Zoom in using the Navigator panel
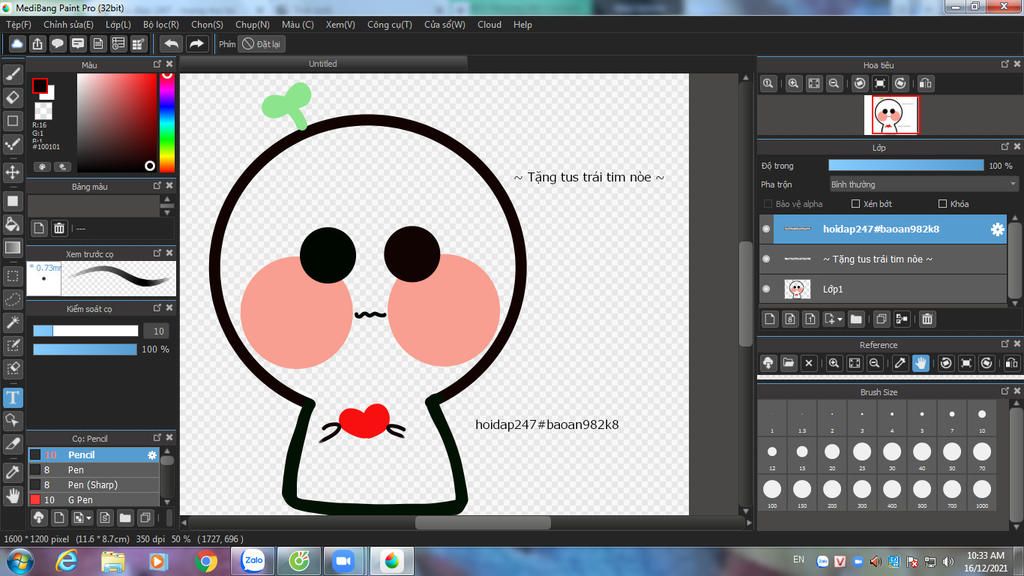The image size is (1024, 576). tap(793, 84)
